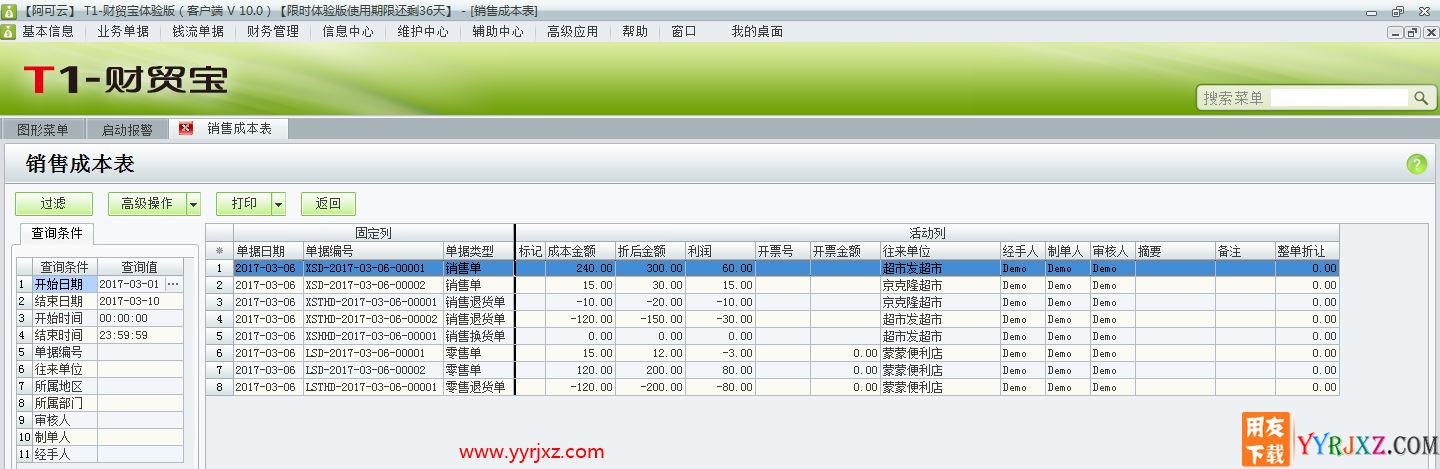The width and height of the screenshot is (1440, 469).
Task: Click the 返回 button
Action: [x=328, y=204]
